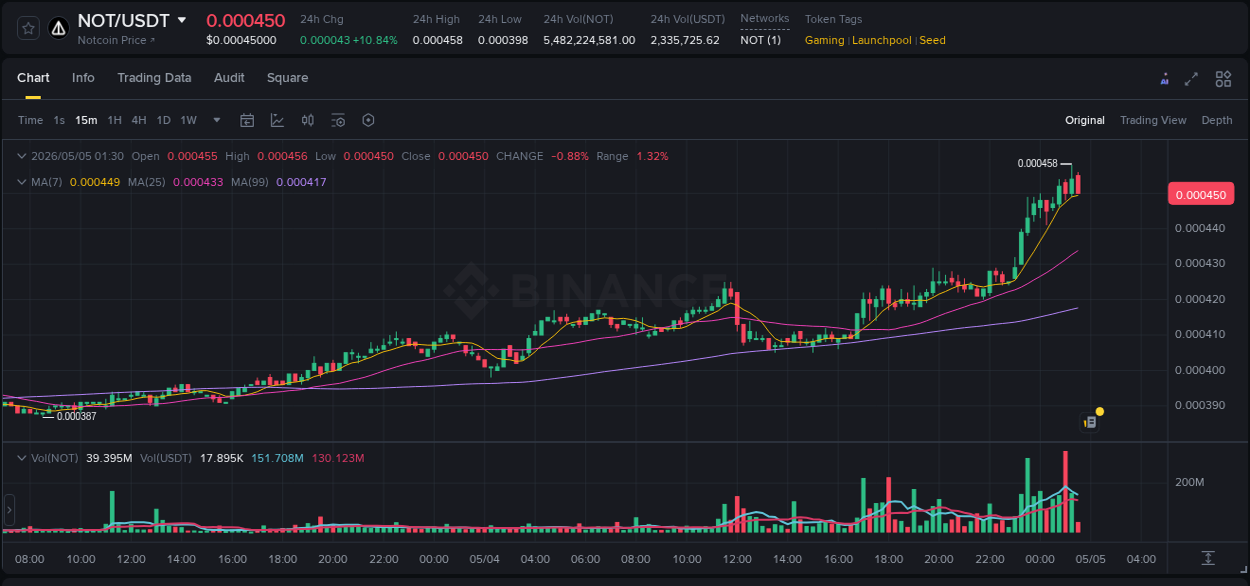Click the 200M volume axis label
Image resolution: width=1250 pixels, height=586 pixels.
(1190, 482)
